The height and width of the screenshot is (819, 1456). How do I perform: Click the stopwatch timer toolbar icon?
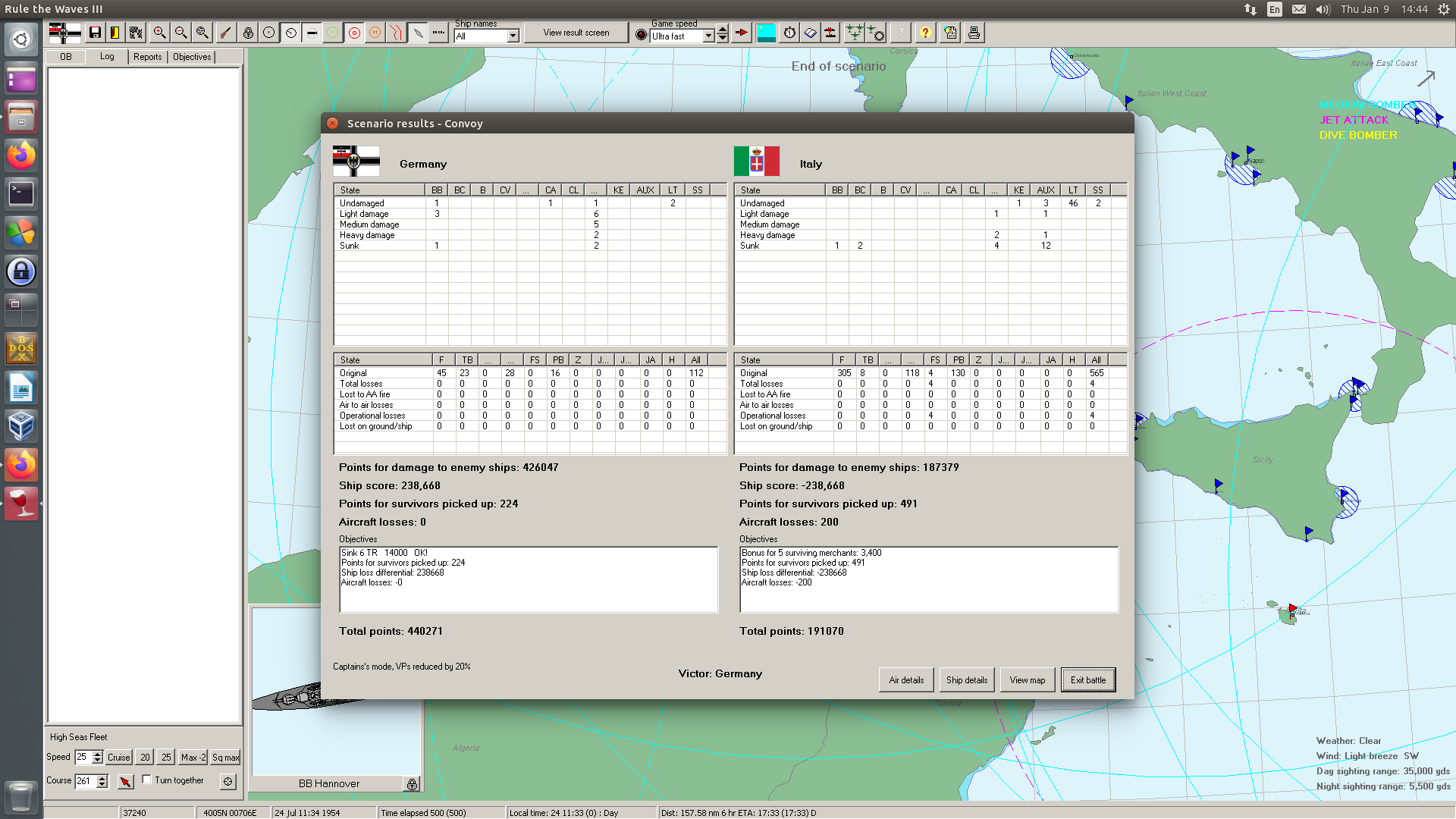click(x=789, y=33)
